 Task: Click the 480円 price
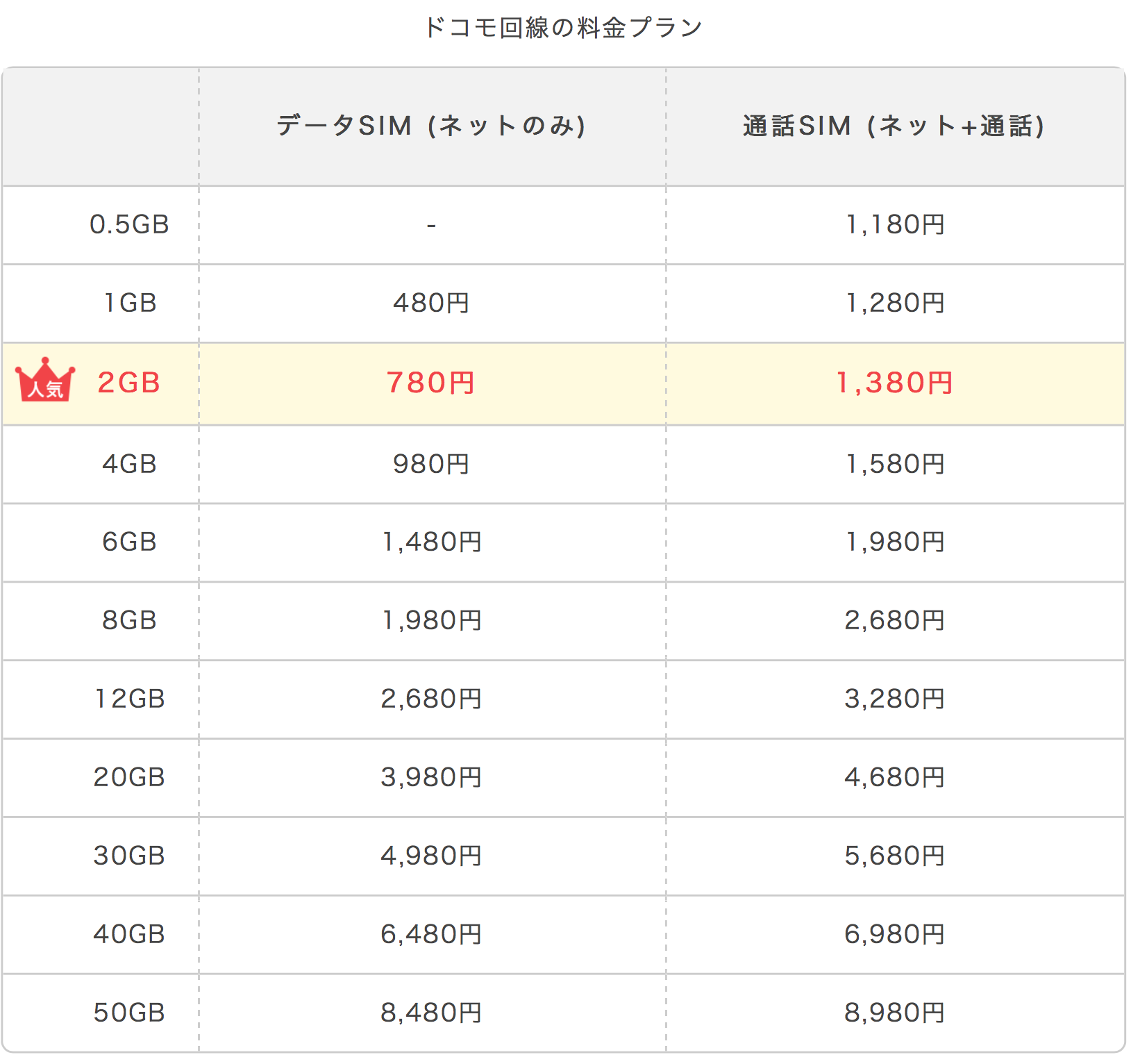[x=431, y=303]
